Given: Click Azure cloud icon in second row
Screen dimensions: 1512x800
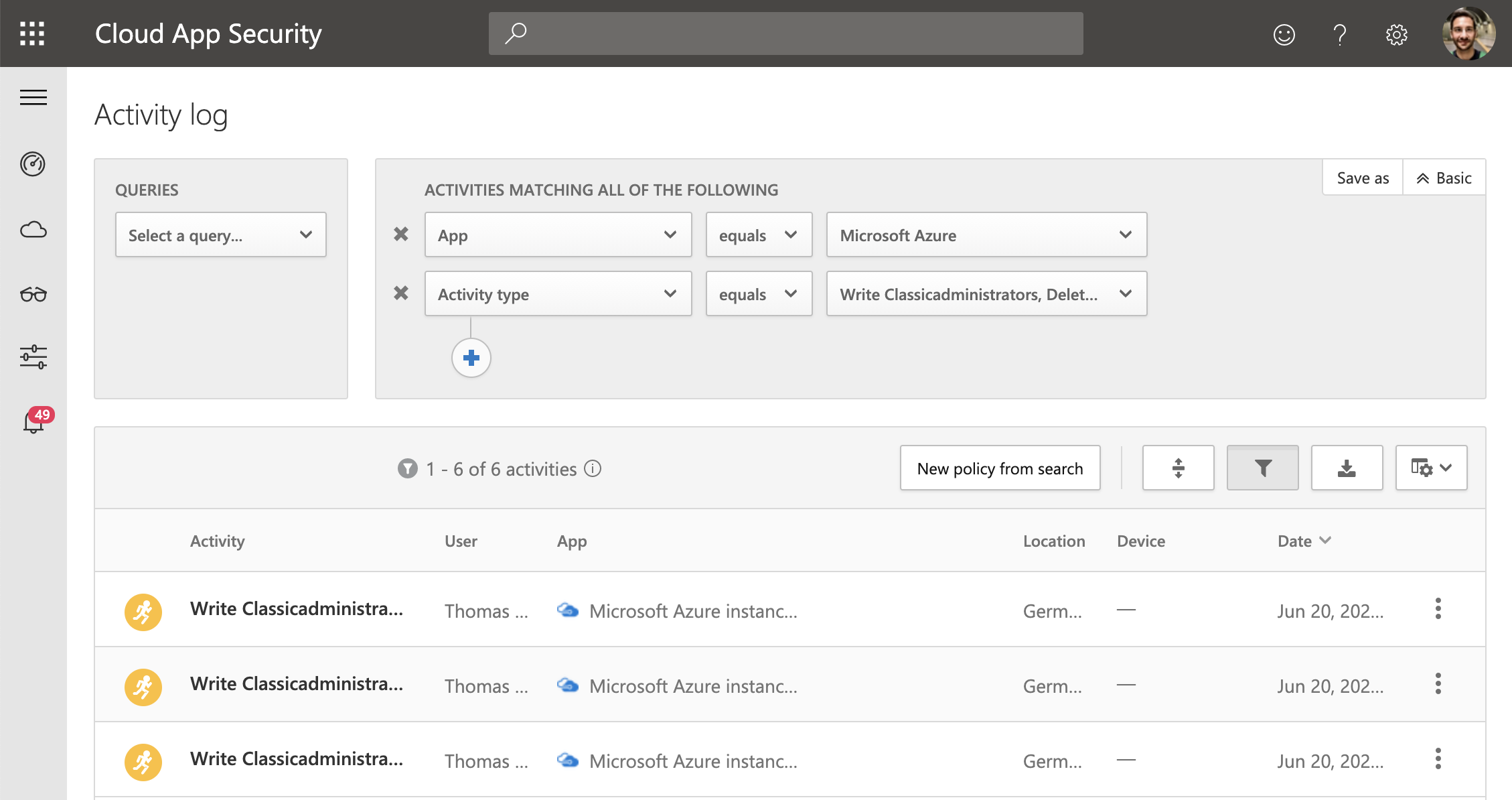Looking at the screenshot, I should point(568,685).
